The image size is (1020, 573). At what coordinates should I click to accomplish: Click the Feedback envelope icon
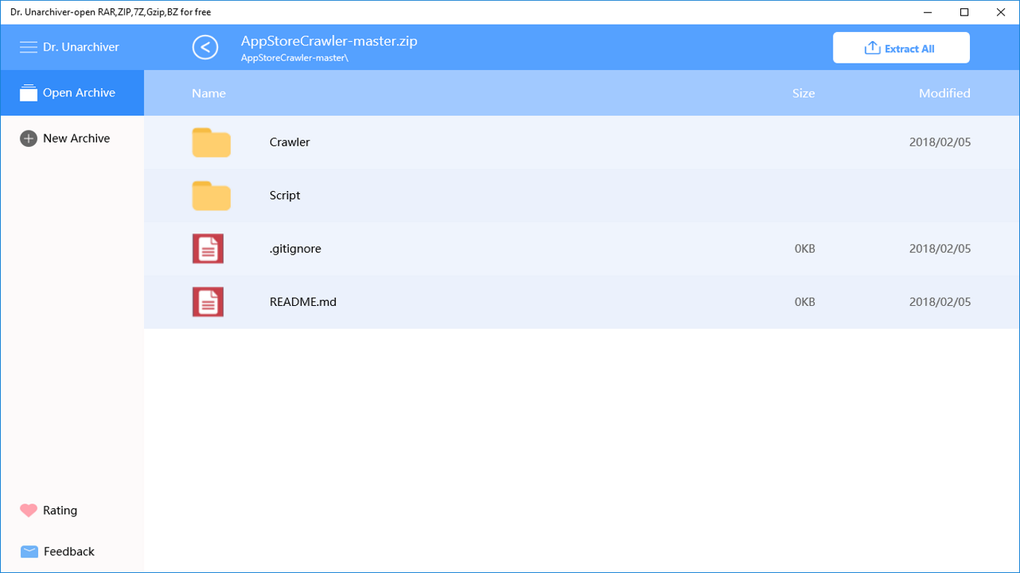(x=29, y=552)
